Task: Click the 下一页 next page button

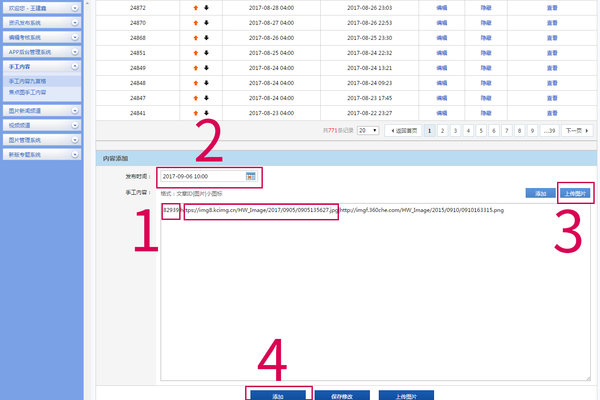Action: (572, 131)
